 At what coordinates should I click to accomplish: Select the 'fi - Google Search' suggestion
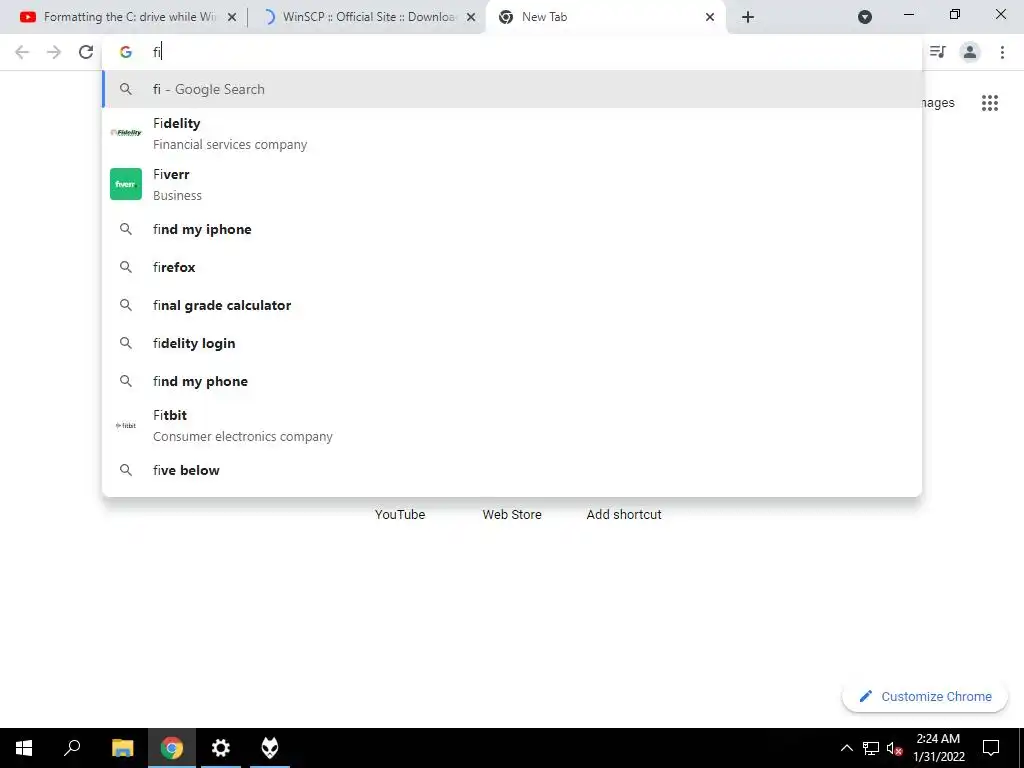coord(512,89)
